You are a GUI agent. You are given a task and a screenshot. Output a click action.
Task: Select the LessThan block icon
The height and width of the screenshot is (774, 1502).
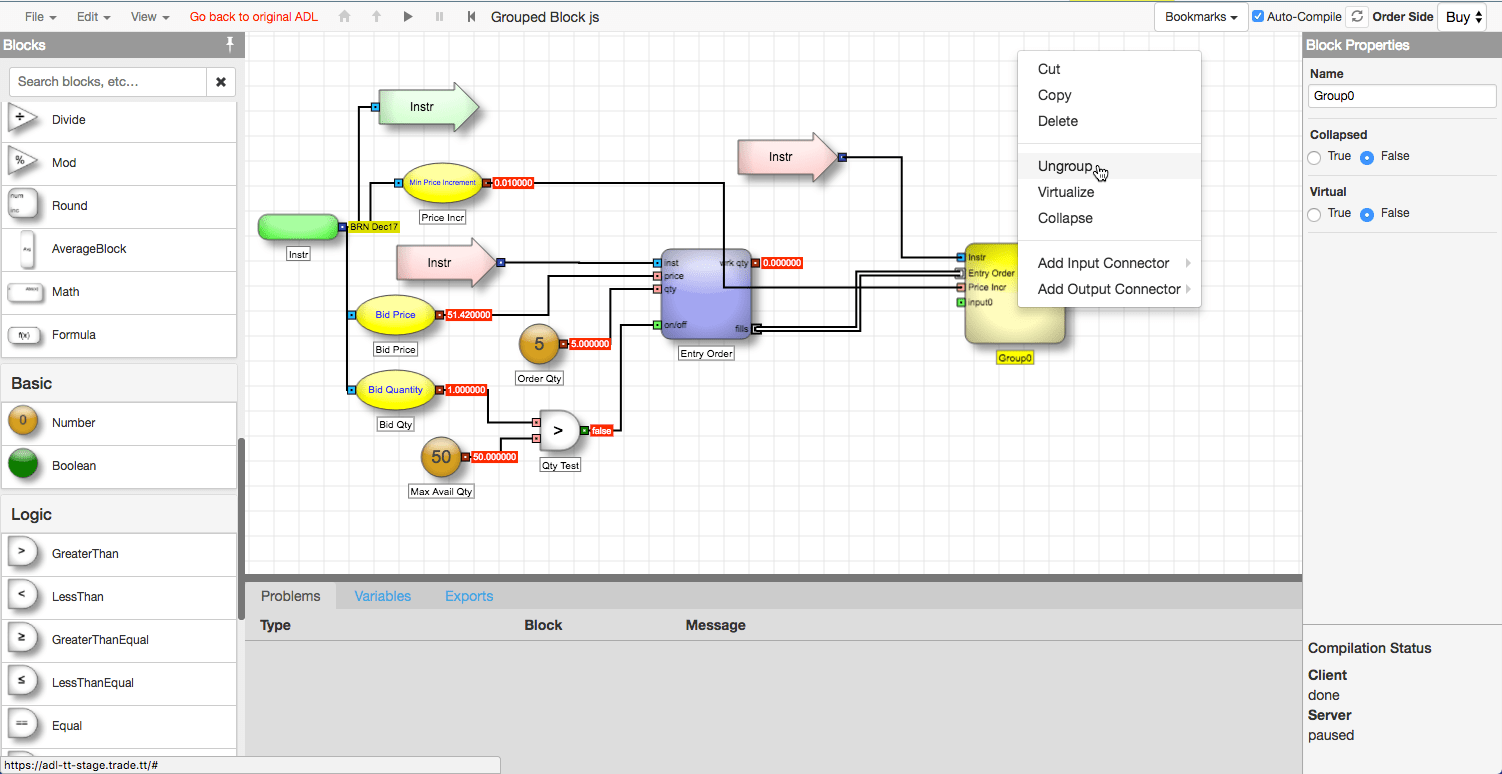tap(22, 596)
